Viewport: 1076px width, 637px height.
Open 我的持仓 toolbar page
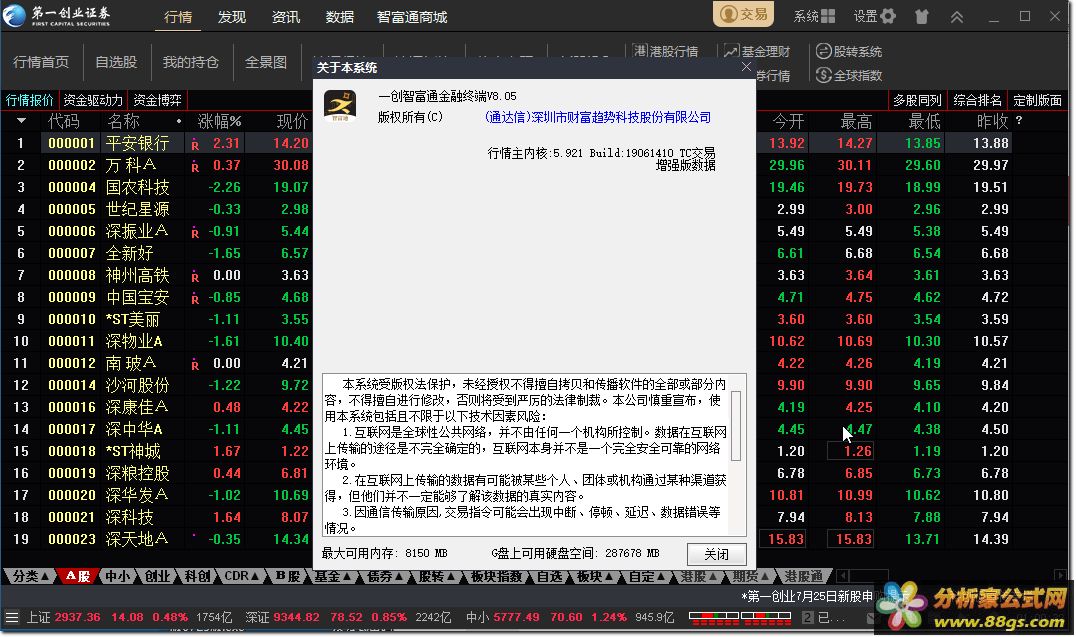coord(191,62)
